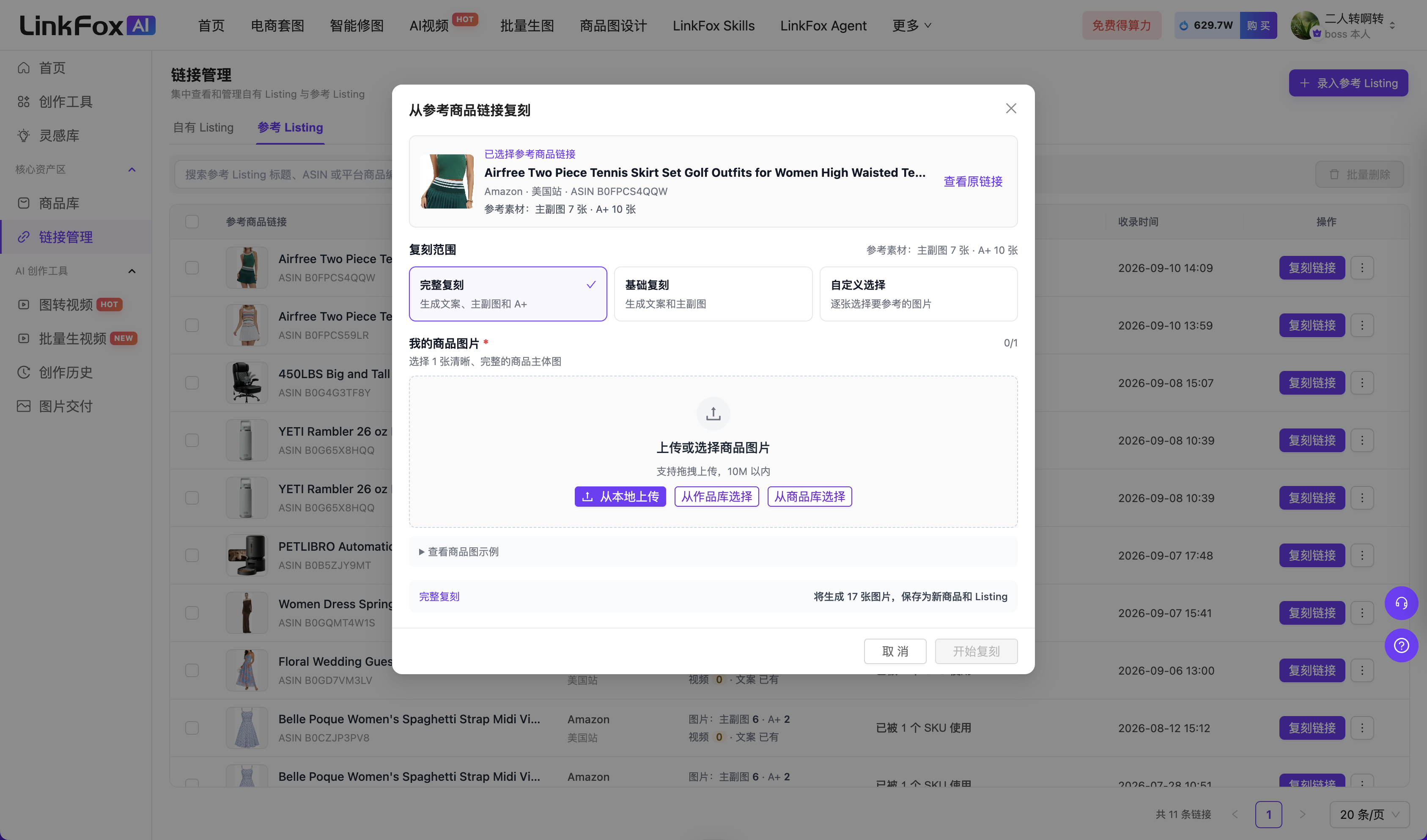Open more menu for 2026-09-08 15:07 row
This screenshot has width=1427, height=840.
[x=1362, y=383]
